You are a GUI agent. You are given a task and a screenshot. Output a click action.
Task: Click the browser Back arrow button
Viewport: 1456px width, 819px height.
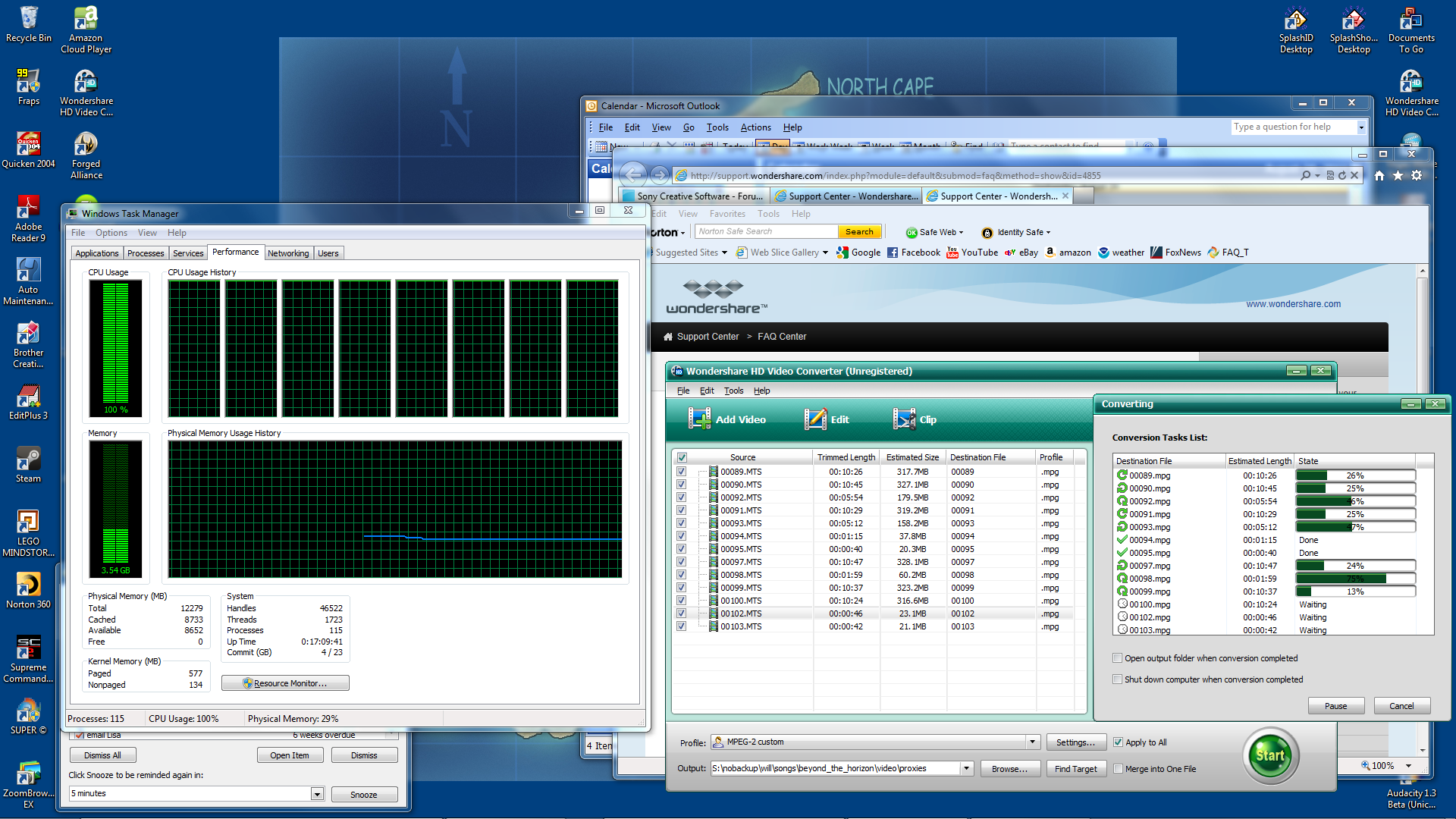click(634, 175)
